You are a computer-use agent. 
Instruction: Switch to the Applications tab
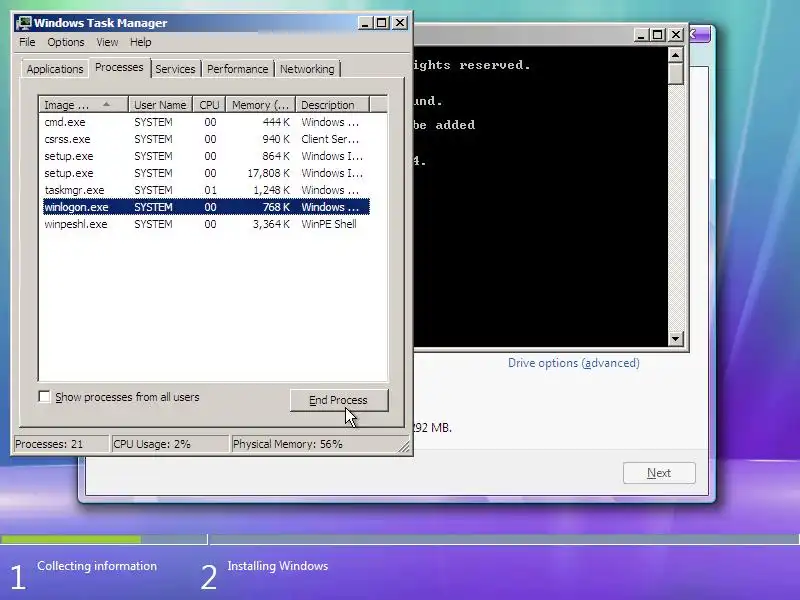[x=55, y=69]
